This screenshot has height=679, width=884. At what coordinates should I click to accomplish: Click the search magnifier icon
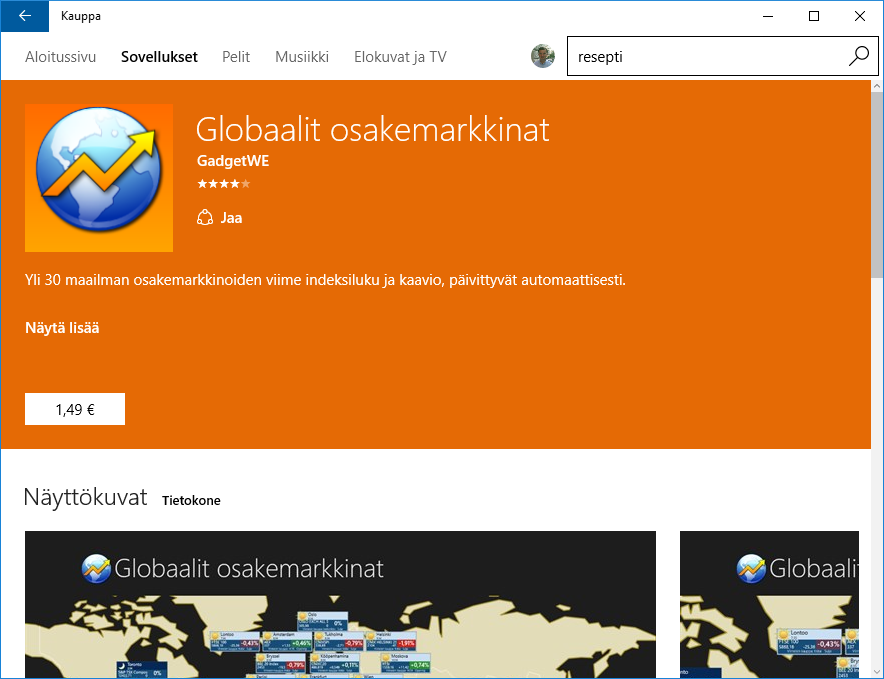[858, 57]
